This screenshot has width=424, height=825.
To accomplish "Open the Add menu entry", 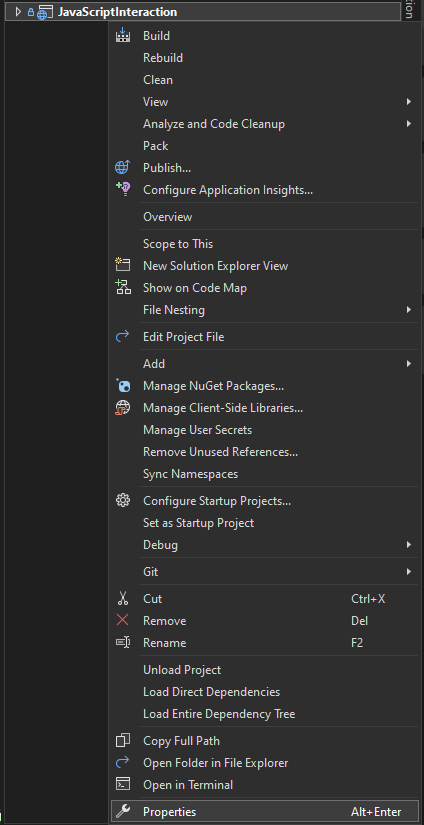I will click(x=265, y=364).
